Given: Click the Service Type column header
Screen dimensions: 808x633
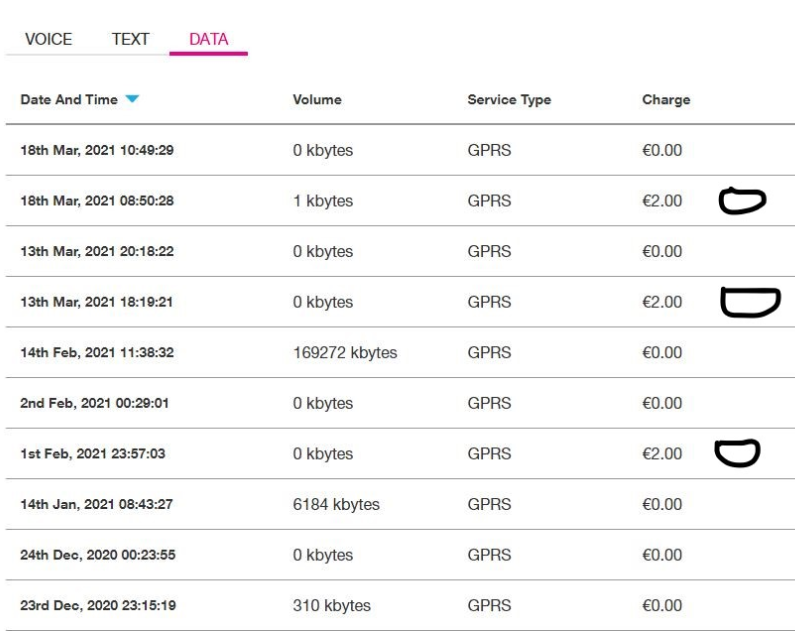Looking at the screenshot, I should (x=509, y=100).
